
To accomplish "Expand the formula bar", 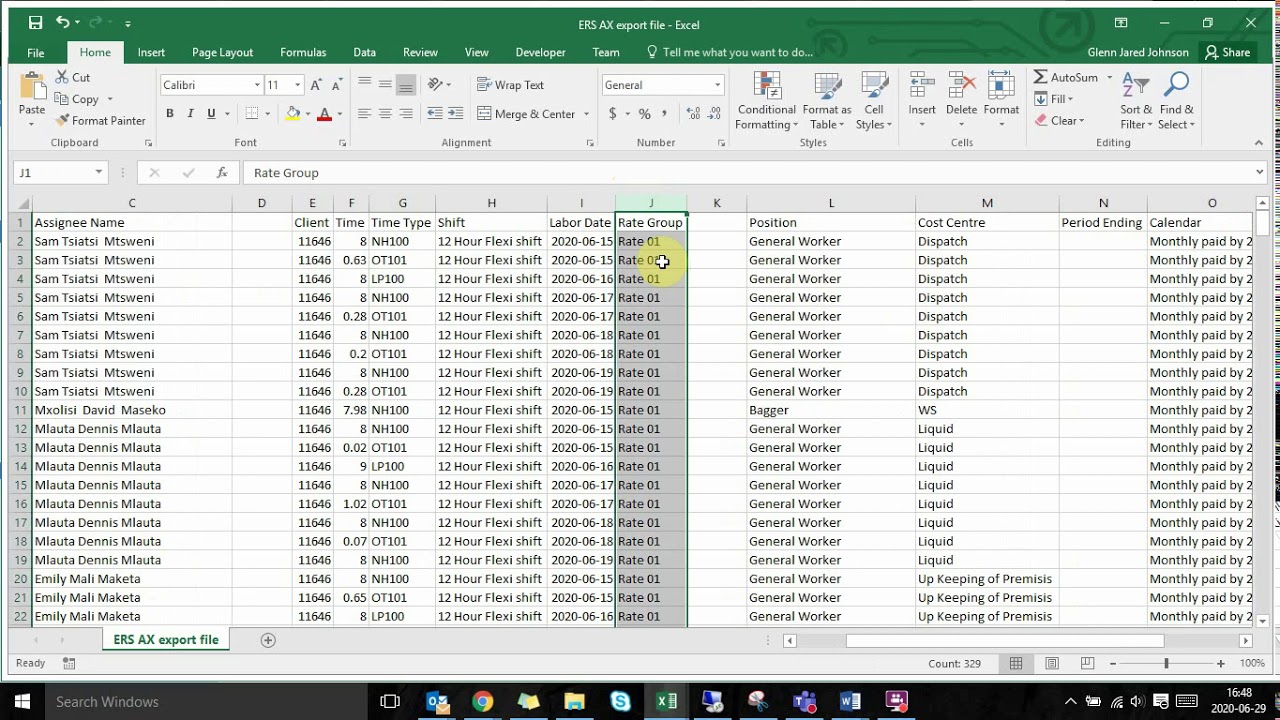I will pyautogui.click(x=1259, y=173).
